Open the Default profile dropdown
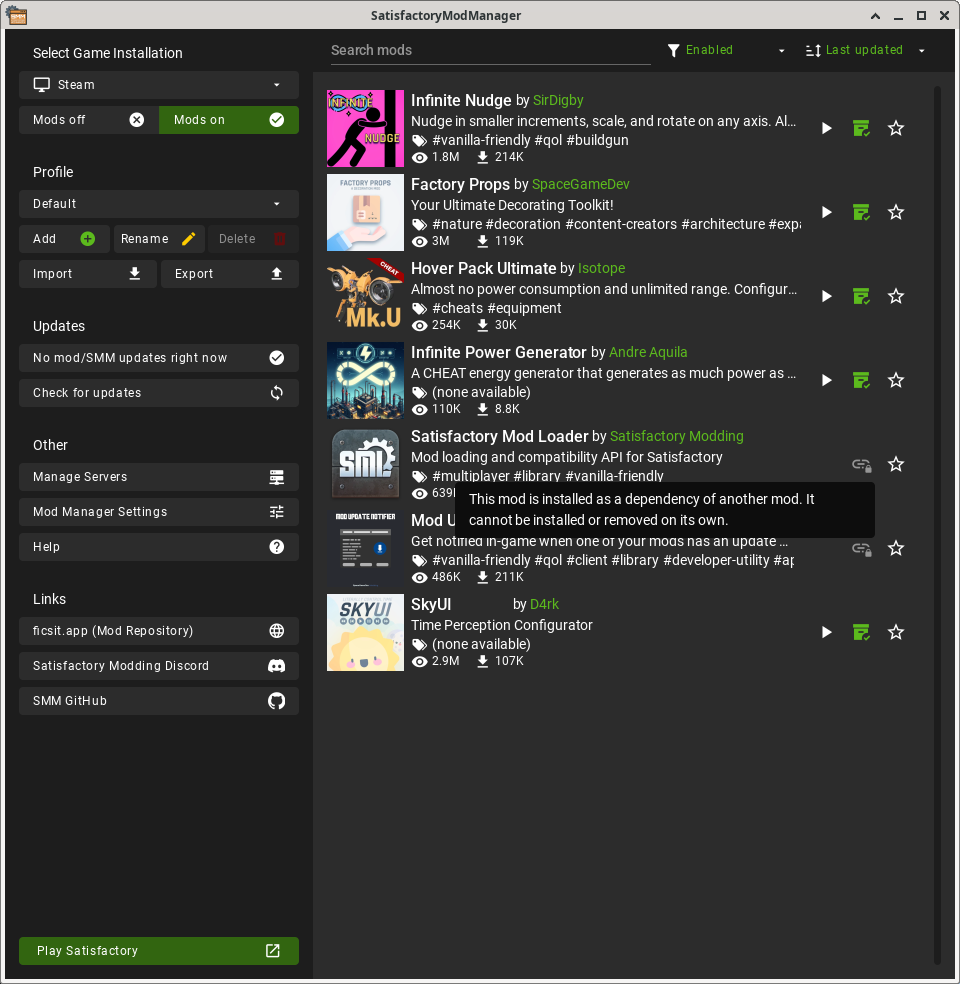This screenshot has width=960, height=984. tap(159, 204)
